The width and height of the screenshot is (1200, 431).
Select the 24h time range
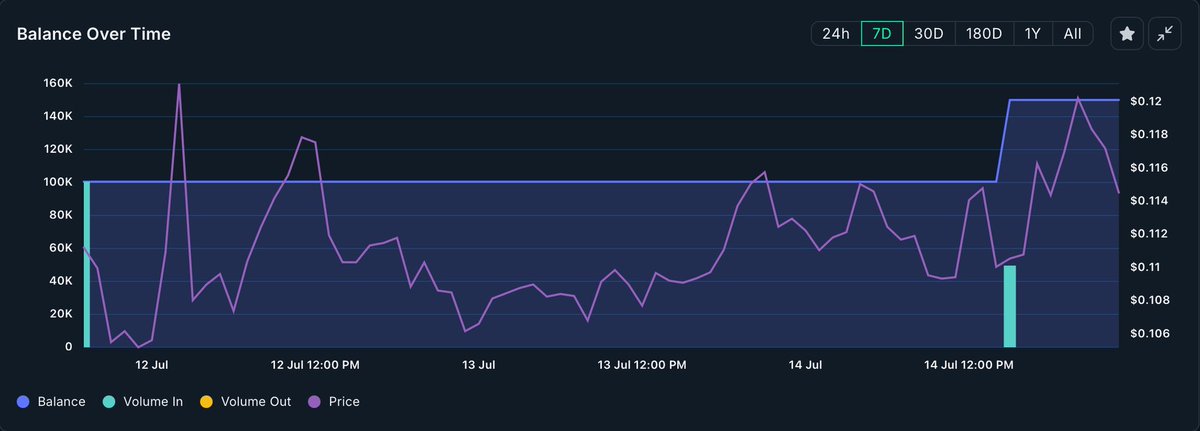tap(836, 34)
